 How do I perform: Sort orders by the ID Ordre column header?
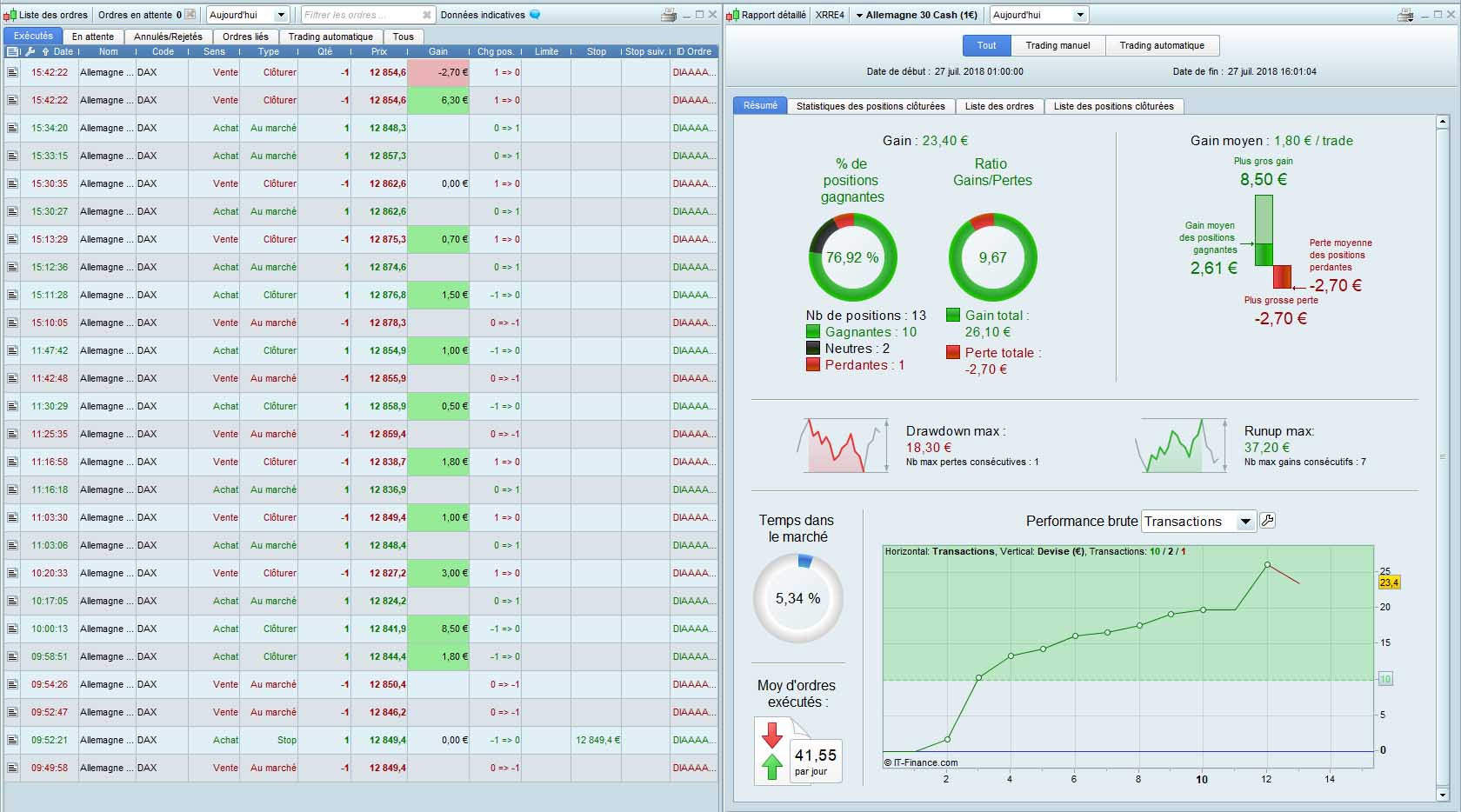pos(694,51)
